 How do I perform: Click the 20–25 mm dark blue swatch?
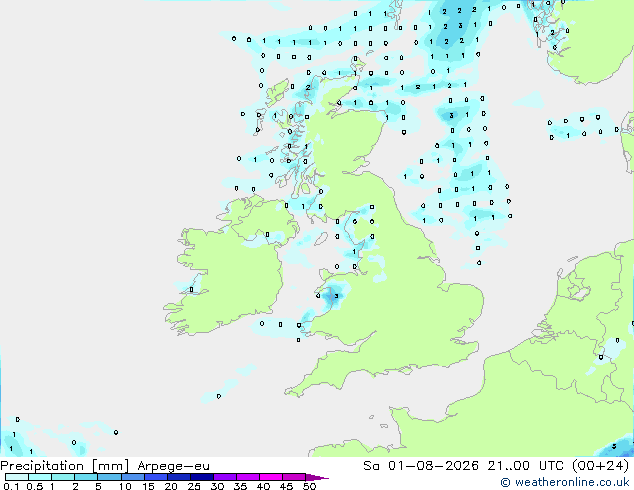(179, 477)
